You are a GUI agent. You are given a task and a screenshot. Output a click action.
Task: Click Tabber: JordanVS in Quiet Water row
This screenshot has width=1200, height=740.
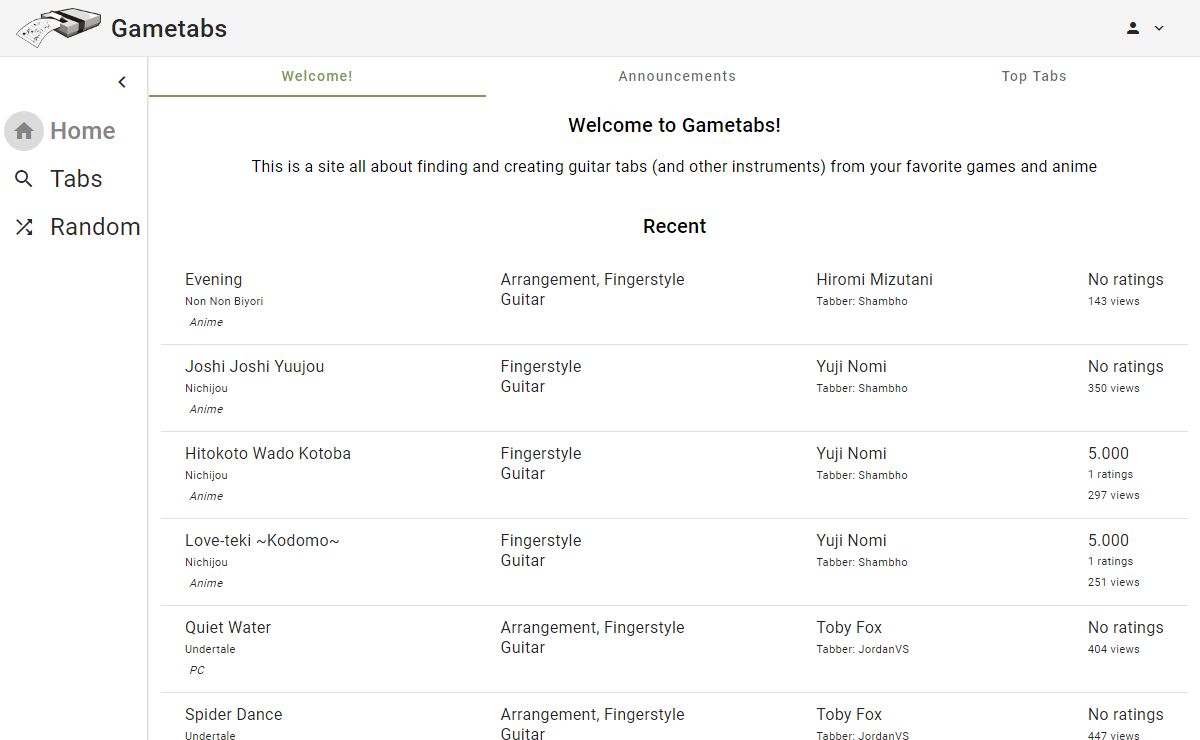tap(862, 649)
